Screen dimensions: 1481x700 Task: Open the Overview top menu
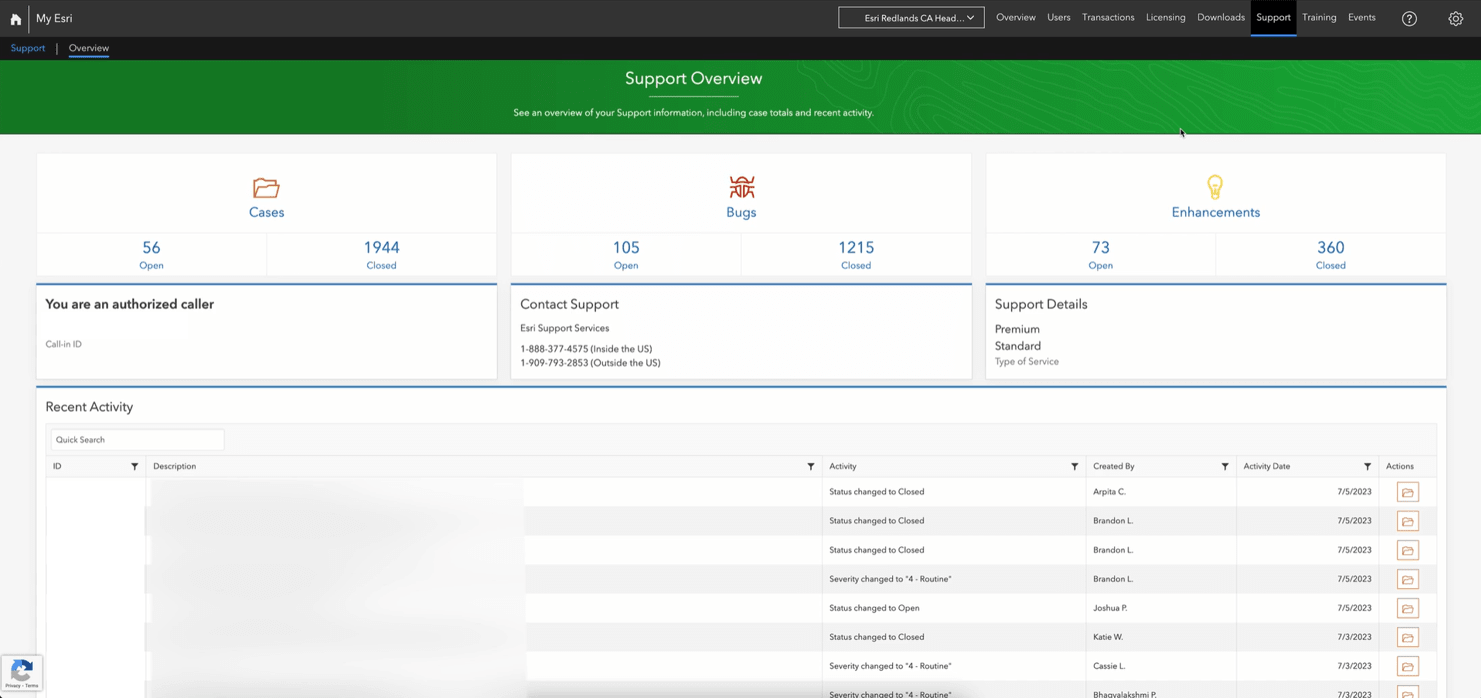(1016, 17)
